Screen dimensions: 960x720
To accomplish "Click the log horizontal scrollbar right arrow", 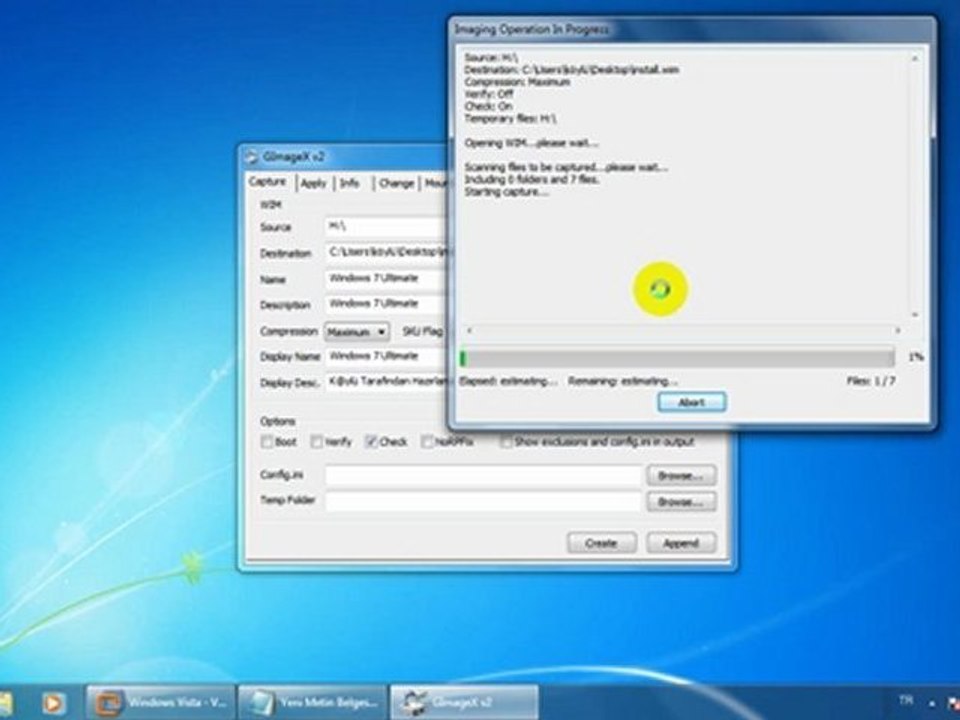I will [x=898, y=331].
